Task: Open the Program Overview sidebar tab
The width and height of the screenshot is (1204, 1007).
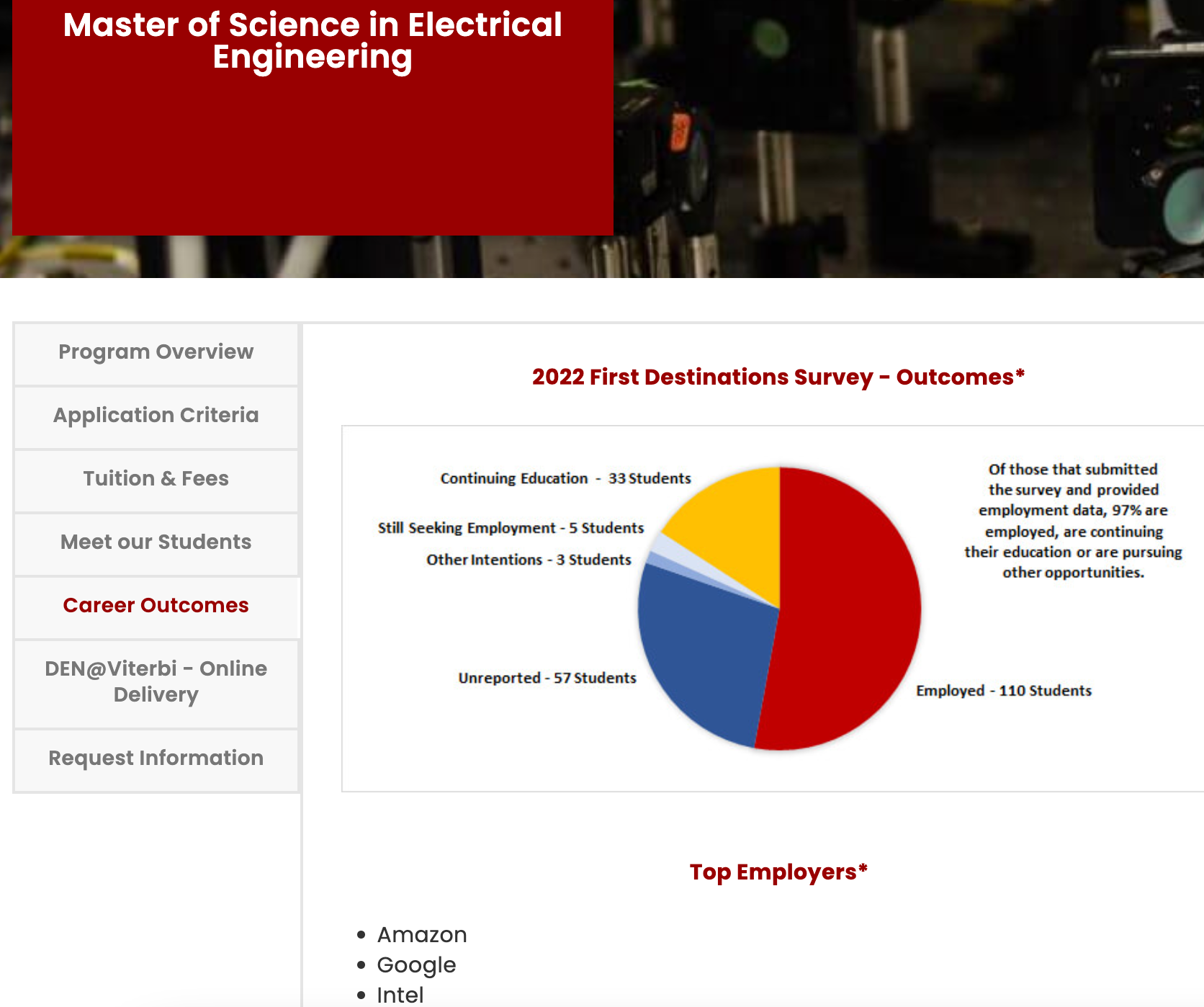Action: click(x=156, y=352)
